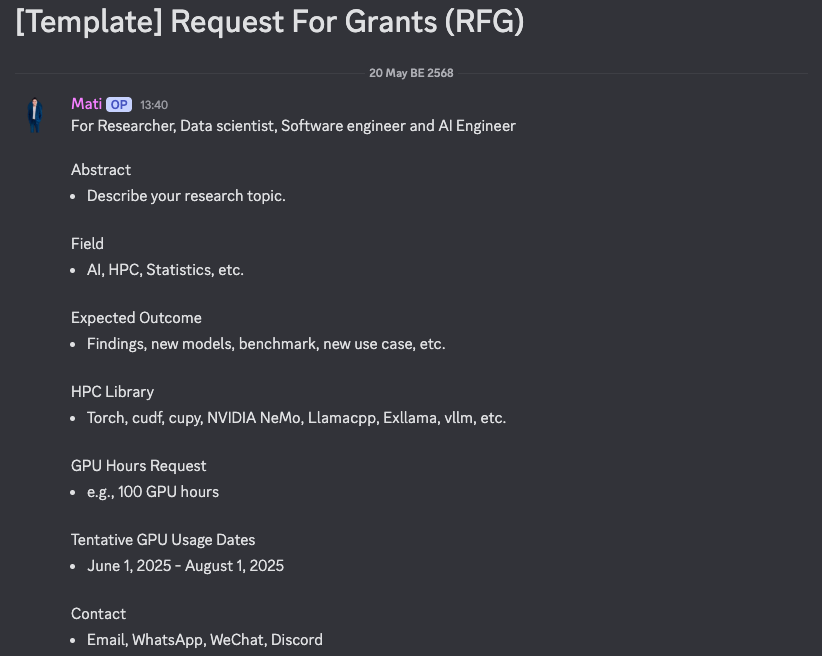Click the GPU Hours Request heading
The height and width of the screenshot is (656, 822).
[x=138, y=466]
